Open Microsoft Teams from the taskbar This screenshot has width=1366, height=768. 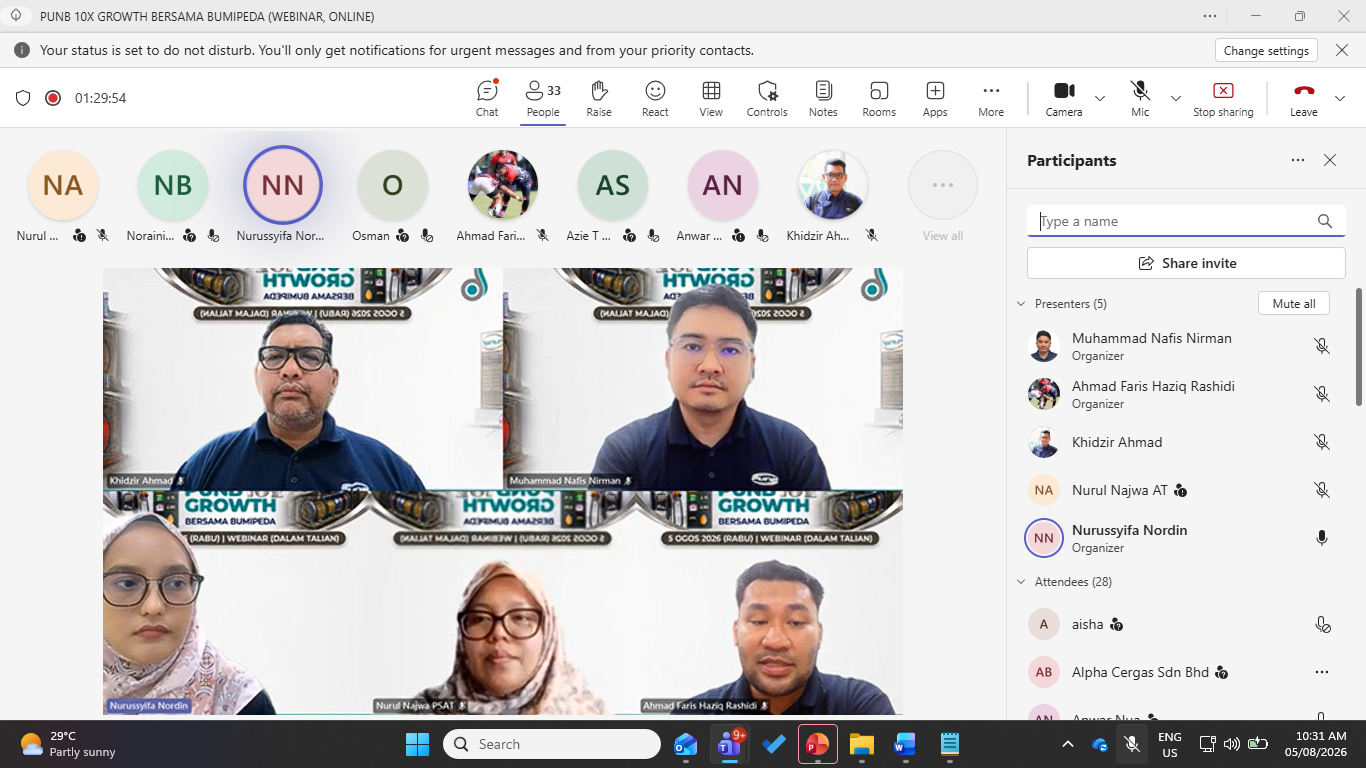(x=729, y=744)
